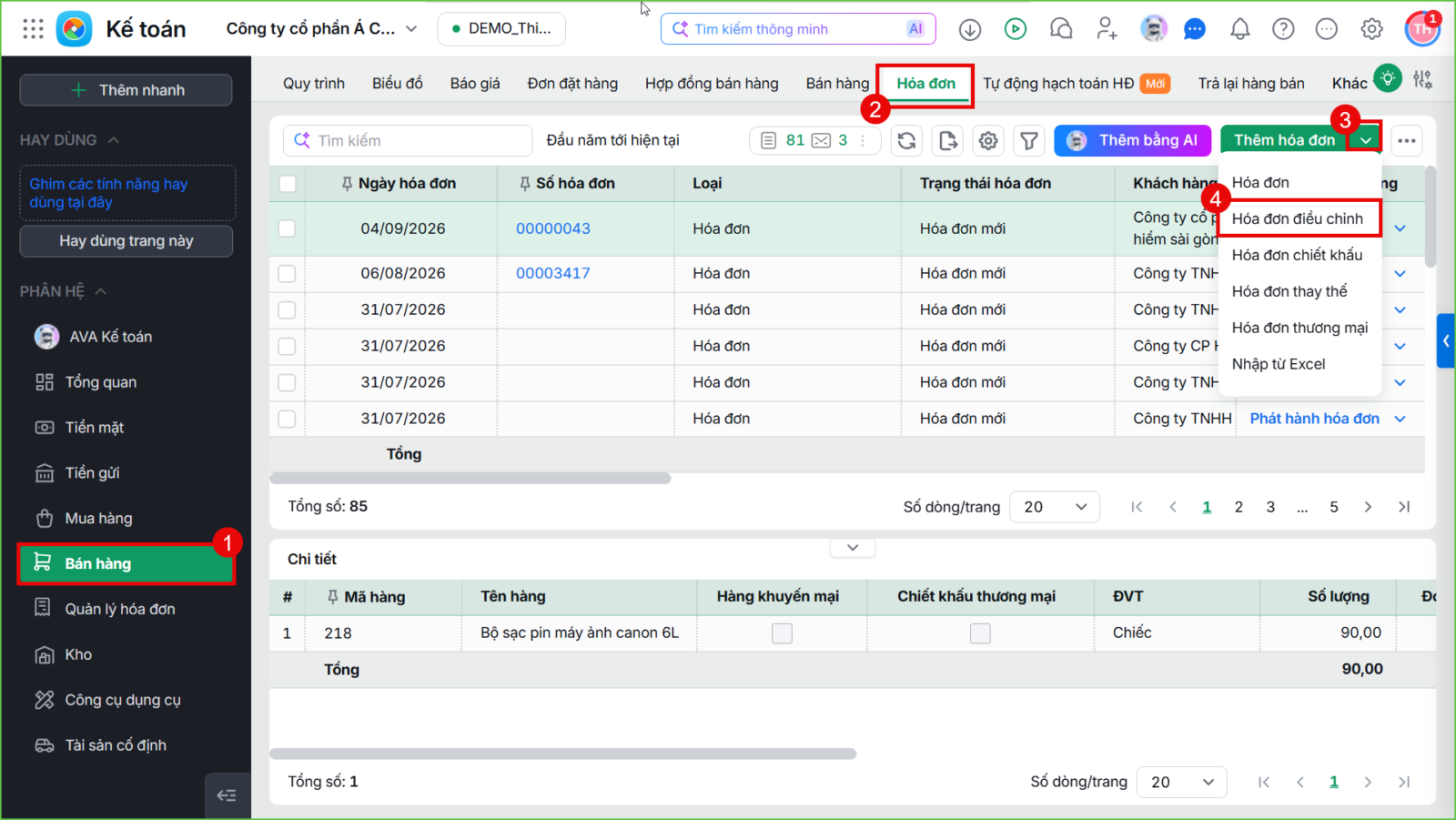Tick the checkbox for invoice 00000043 row
The width and height of the screenshot is (1456, 820).
[287, 228]
